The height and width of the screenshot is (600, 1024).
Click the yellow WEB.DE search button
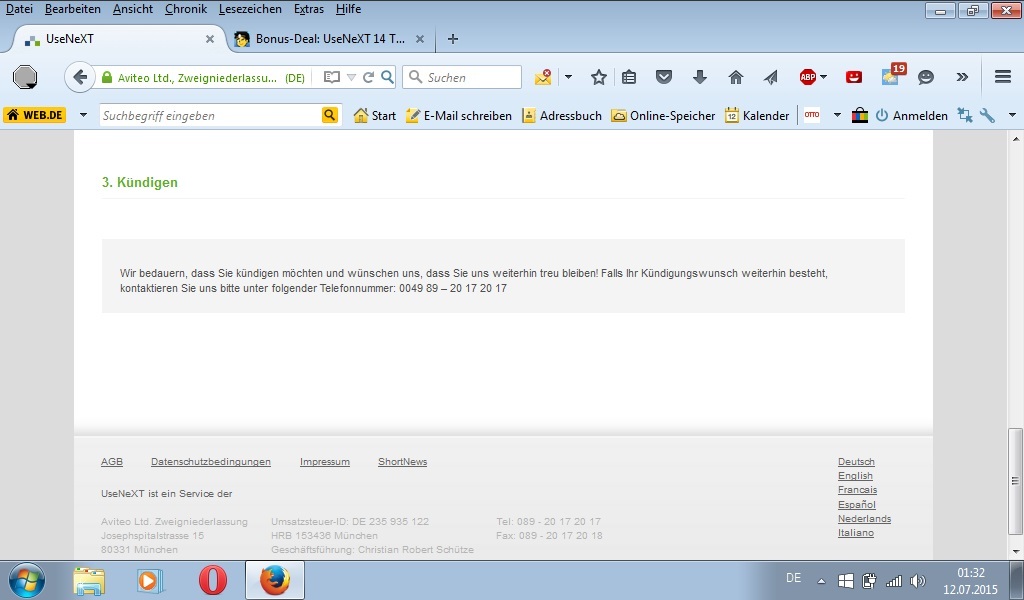[x=330, y=115]
